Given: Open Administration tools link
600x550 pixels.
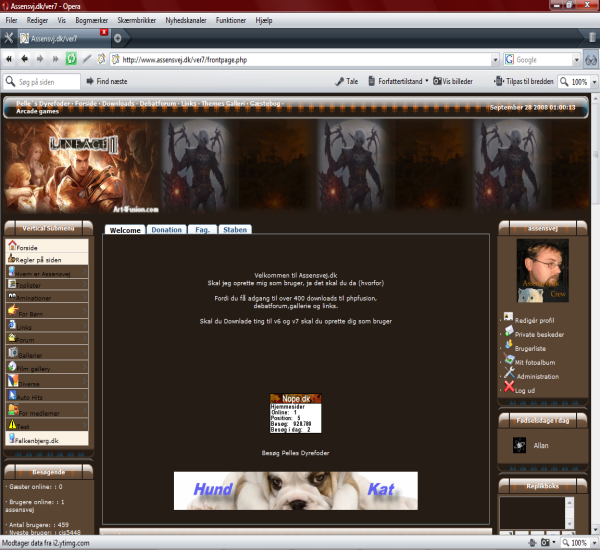Looking at the screenshot, I should (538, 377).
